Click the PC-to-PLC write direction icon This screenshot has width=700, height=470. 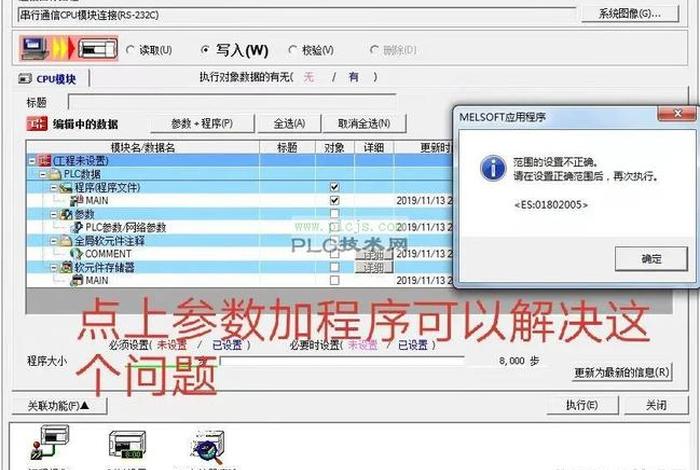pos(69,48)
